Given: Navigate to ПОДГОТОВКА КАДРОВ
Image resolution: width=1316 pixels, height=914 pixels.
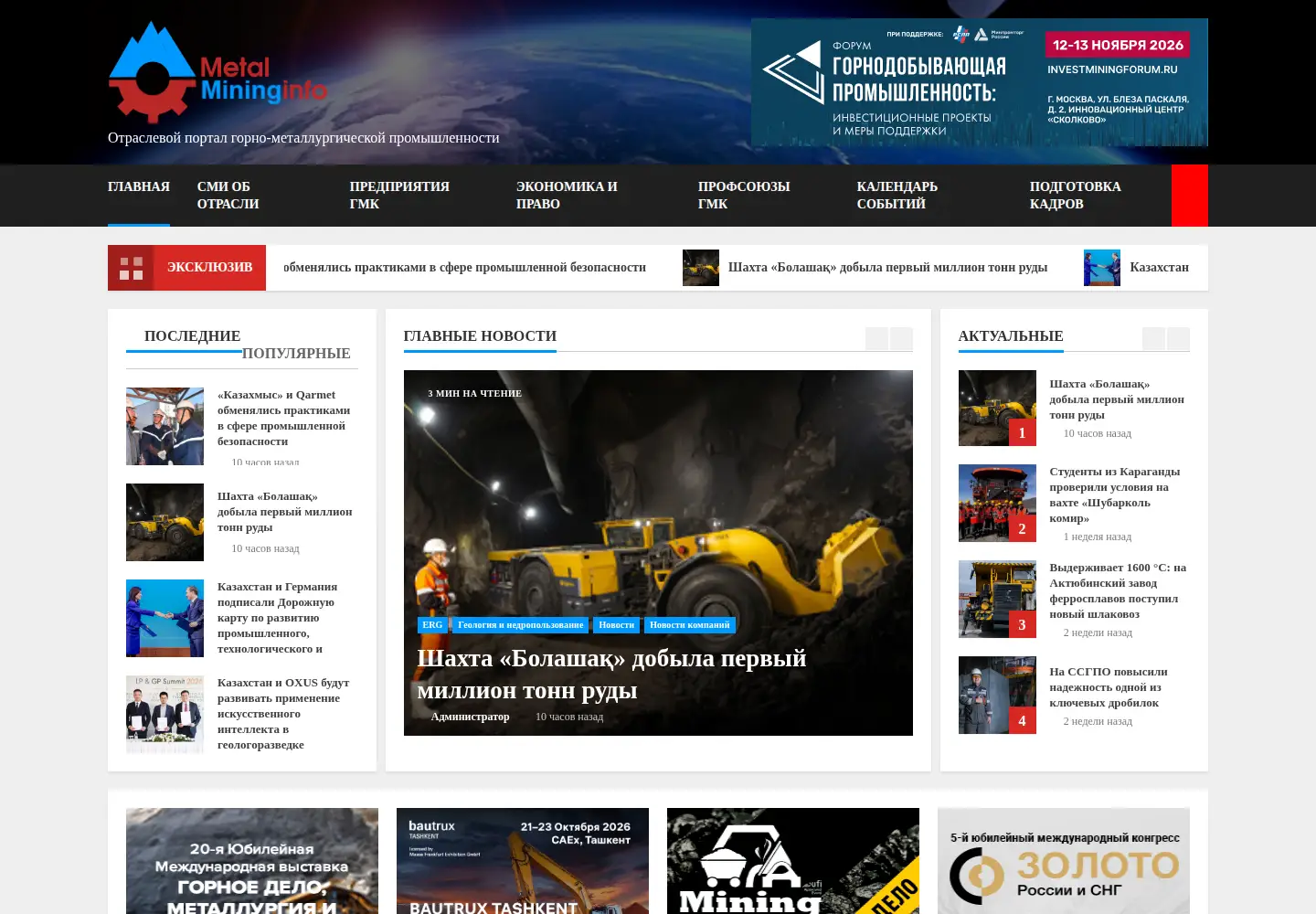Looking at the screenshot, I should (x=1076, y=195).
